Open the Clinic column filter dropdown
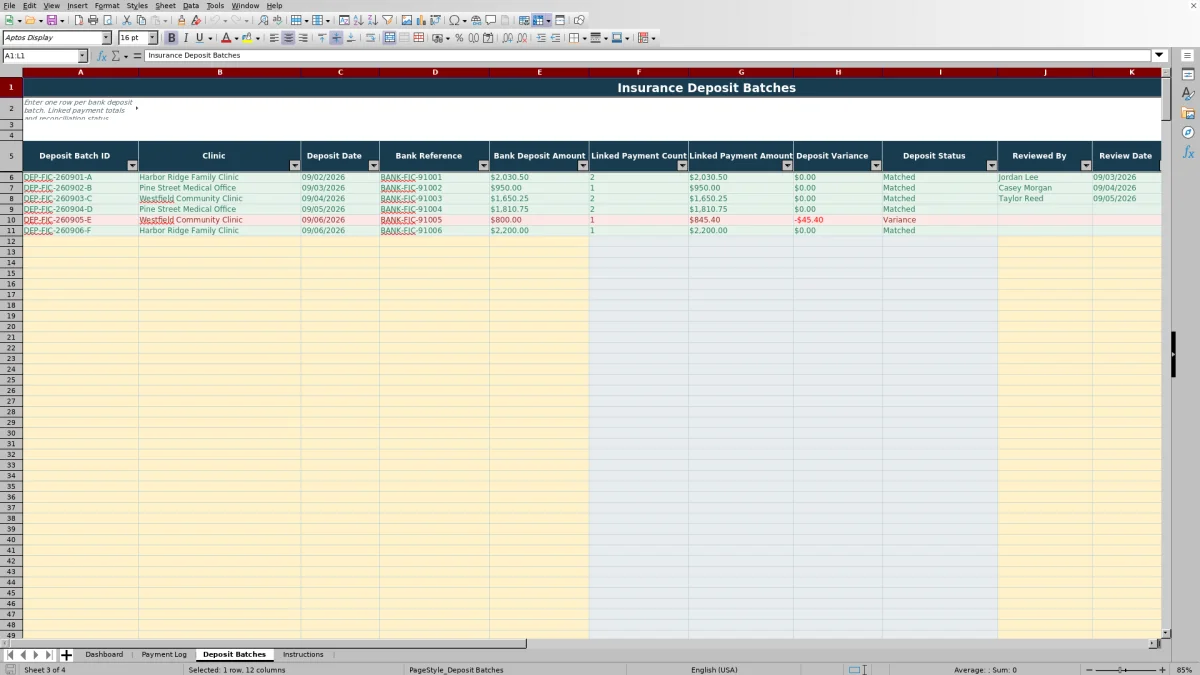This screenshot has width=1200, height=675. (x=294, y=166)
